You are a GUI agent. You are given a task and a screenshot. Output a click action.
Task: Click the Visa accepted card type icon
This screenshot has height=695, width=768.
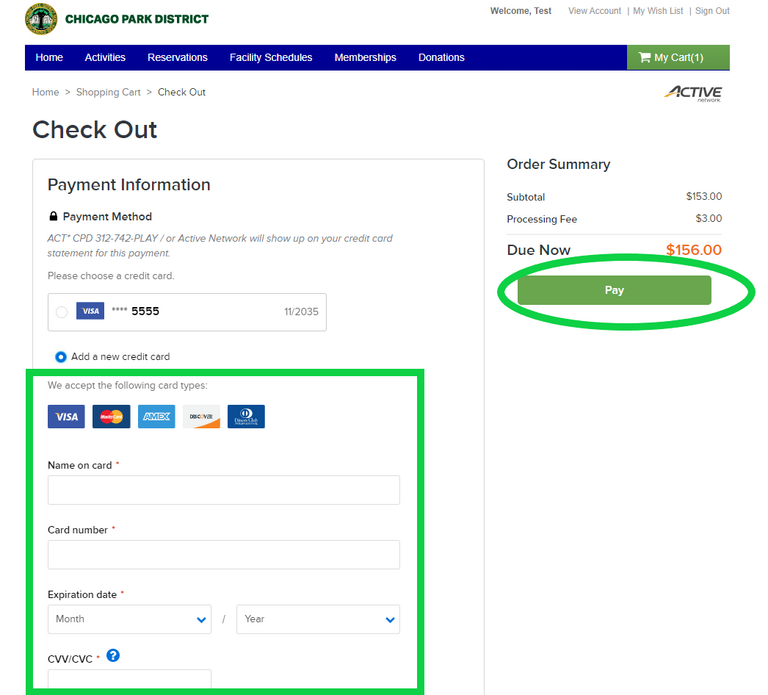coord(66,416)
